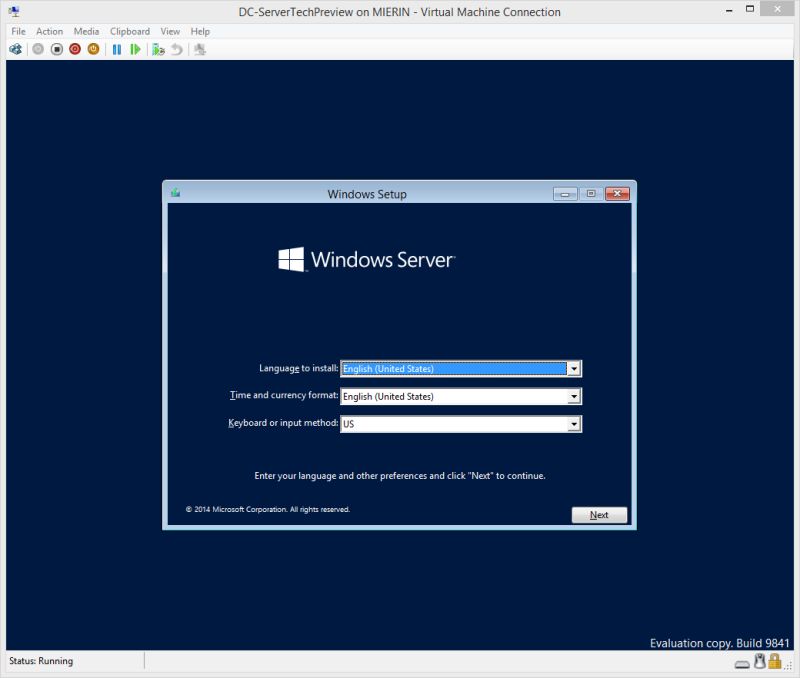Open the View menu
800x678 pixels.
pos(170,32)
